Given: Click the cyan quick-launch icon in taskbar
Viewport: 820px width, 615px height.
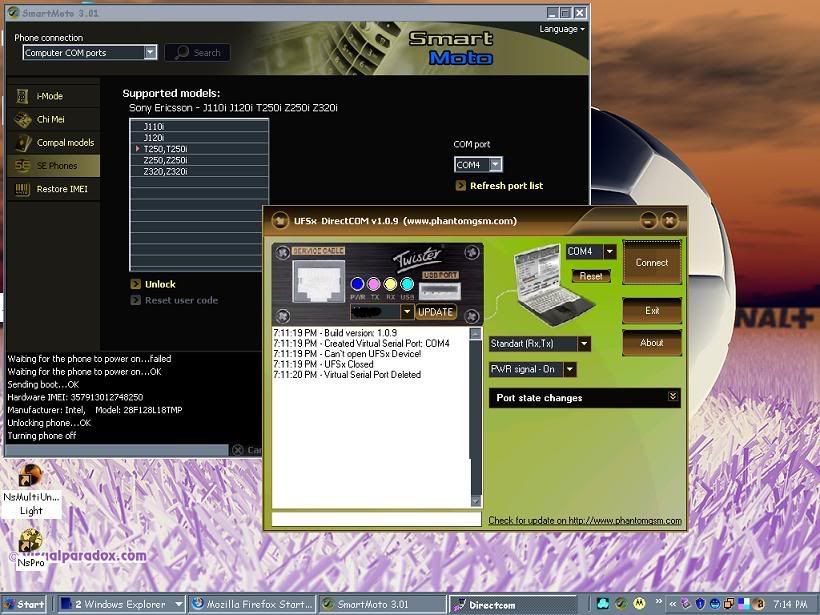Looking at the screenshot, I should pyautogui.click(x=602, y=603).
